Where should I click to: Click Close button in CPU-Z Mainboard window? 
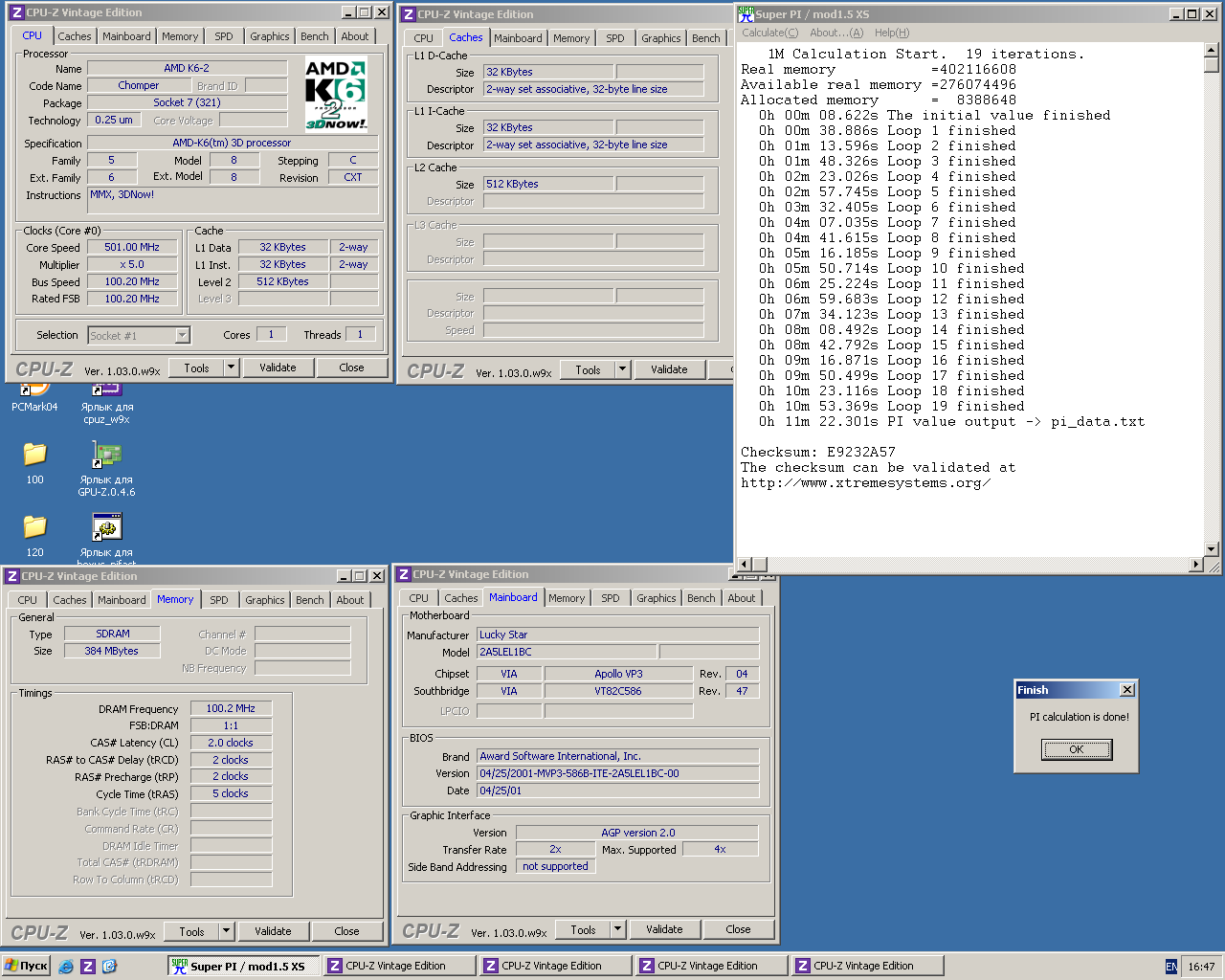tap(738, 929)
